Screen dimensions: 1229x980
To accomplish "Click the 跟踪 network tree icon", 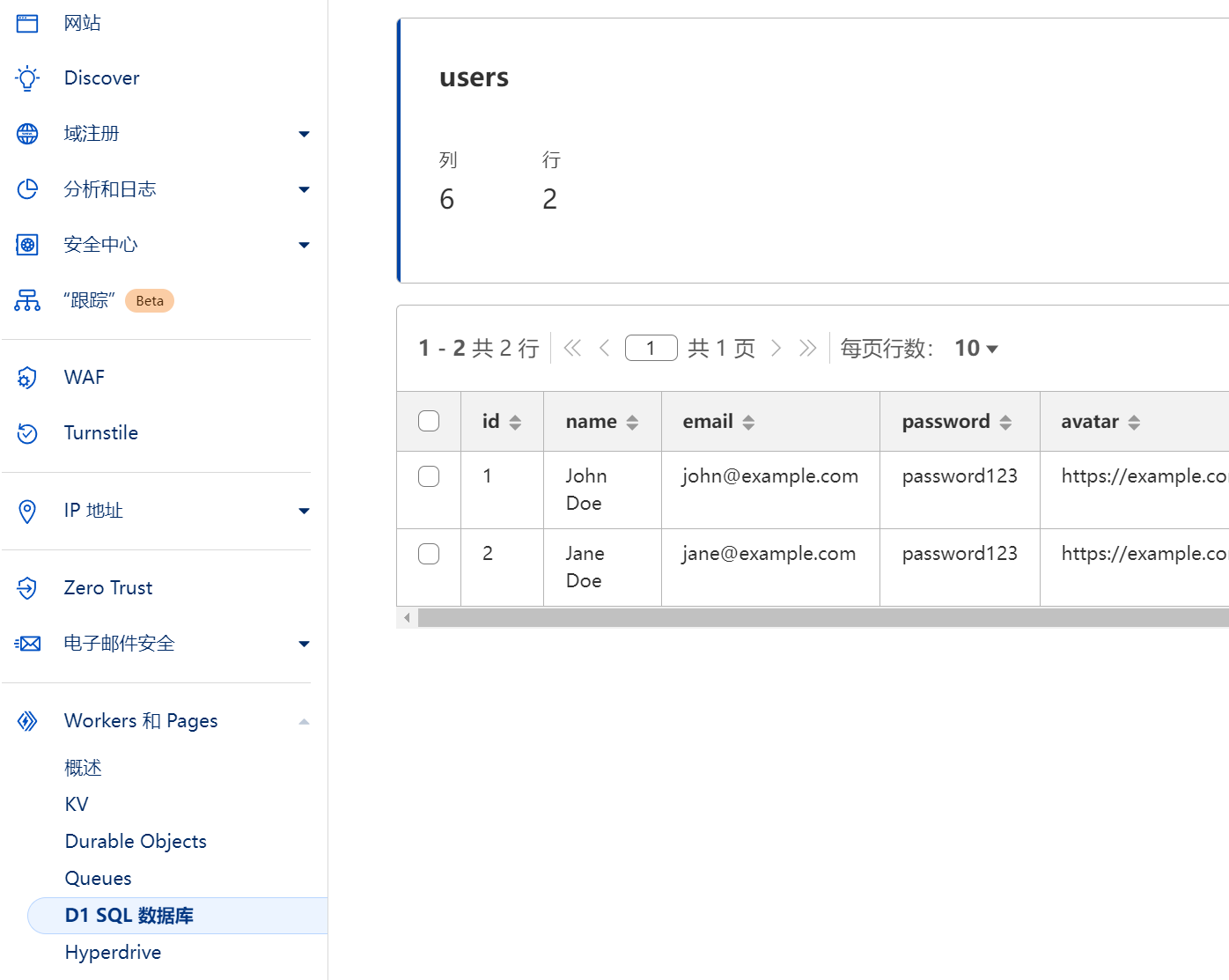I will 27,300.
